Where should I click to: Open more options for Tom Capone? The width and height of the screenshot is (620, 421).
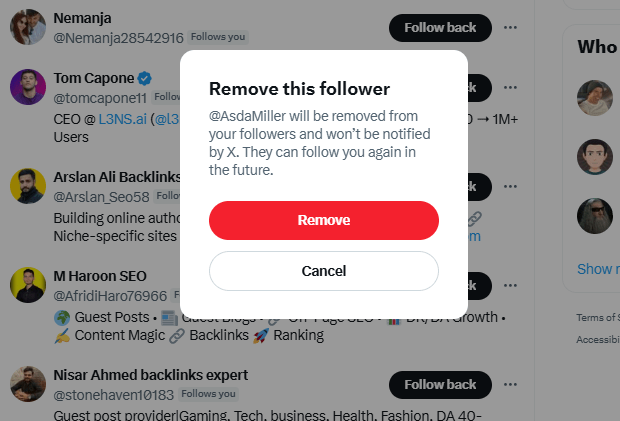click(x=511, y=87)
